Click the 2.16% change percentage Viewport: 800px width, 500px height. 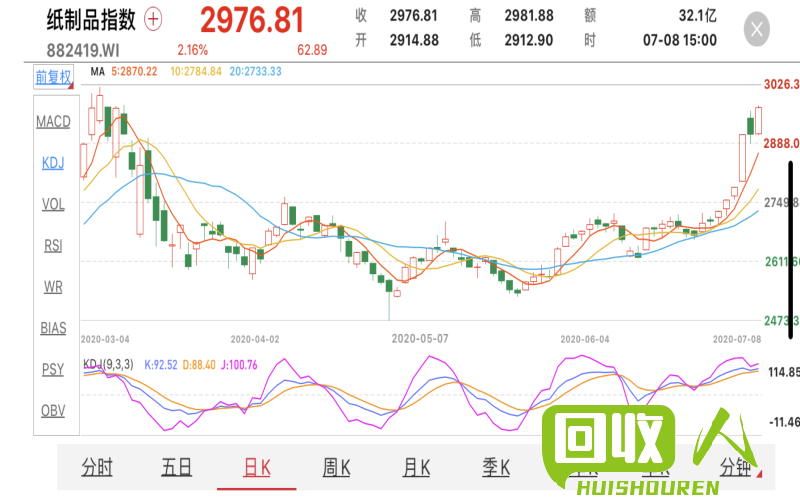pyautogui.click(x=192, y=50)
